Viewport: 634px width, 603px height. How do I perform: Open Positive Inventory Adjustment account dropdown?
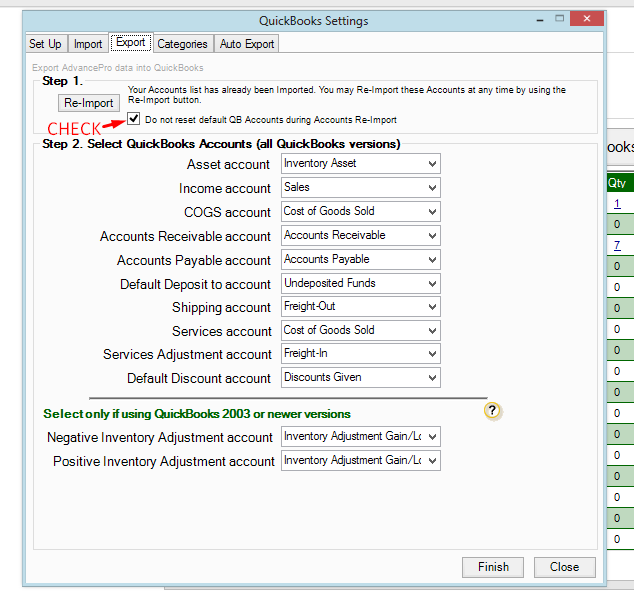tap(360, 460)
